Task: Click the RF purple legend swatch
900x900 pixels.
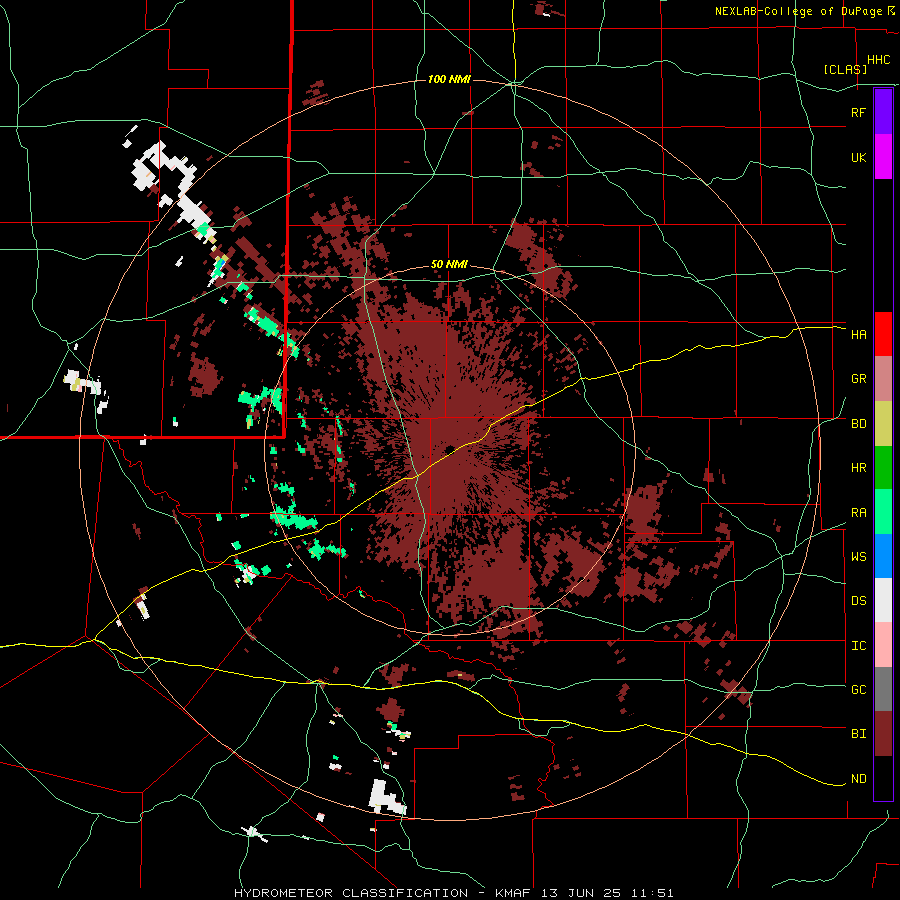Action: click(x=883, y=112)
